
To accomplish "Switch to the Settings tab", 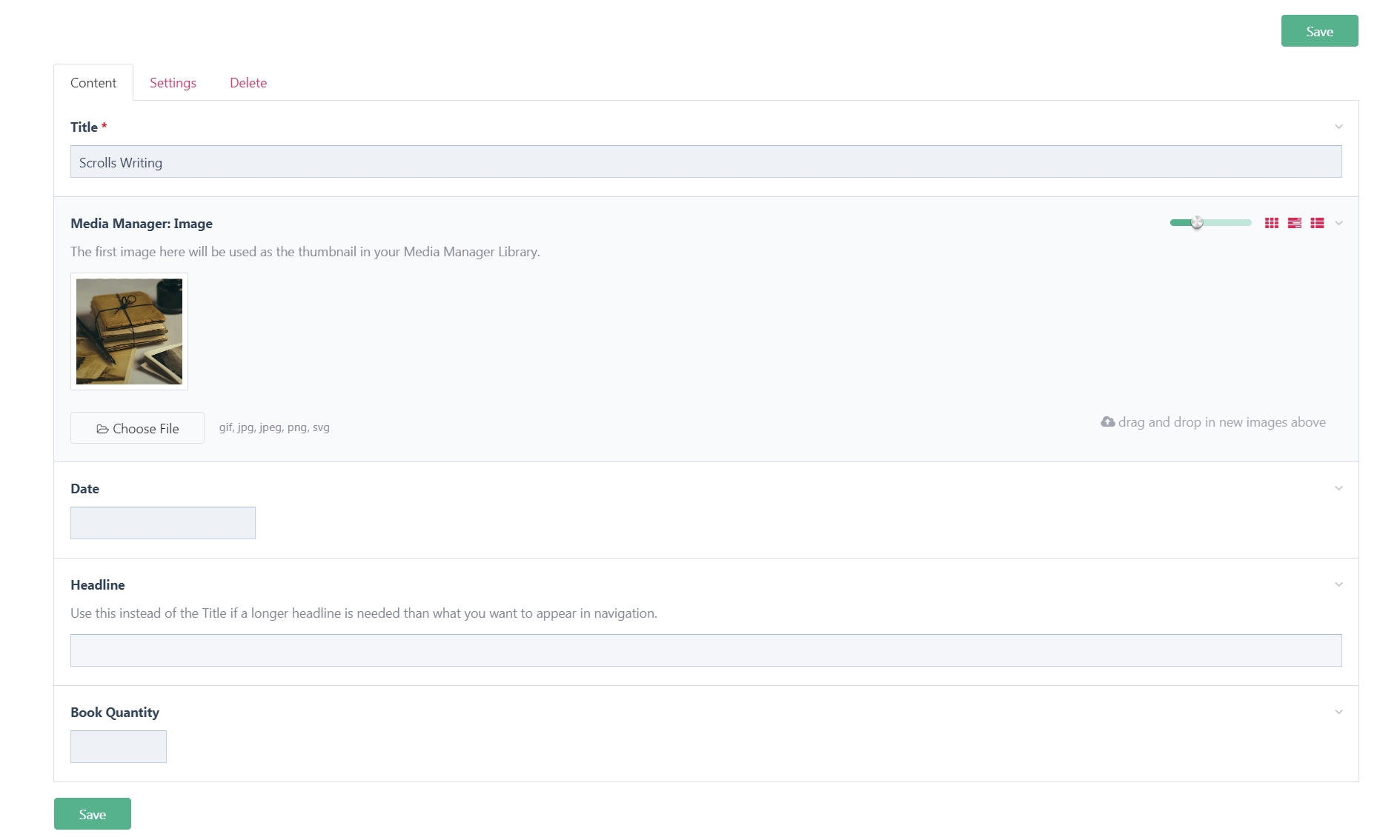I will pos(173,83).
